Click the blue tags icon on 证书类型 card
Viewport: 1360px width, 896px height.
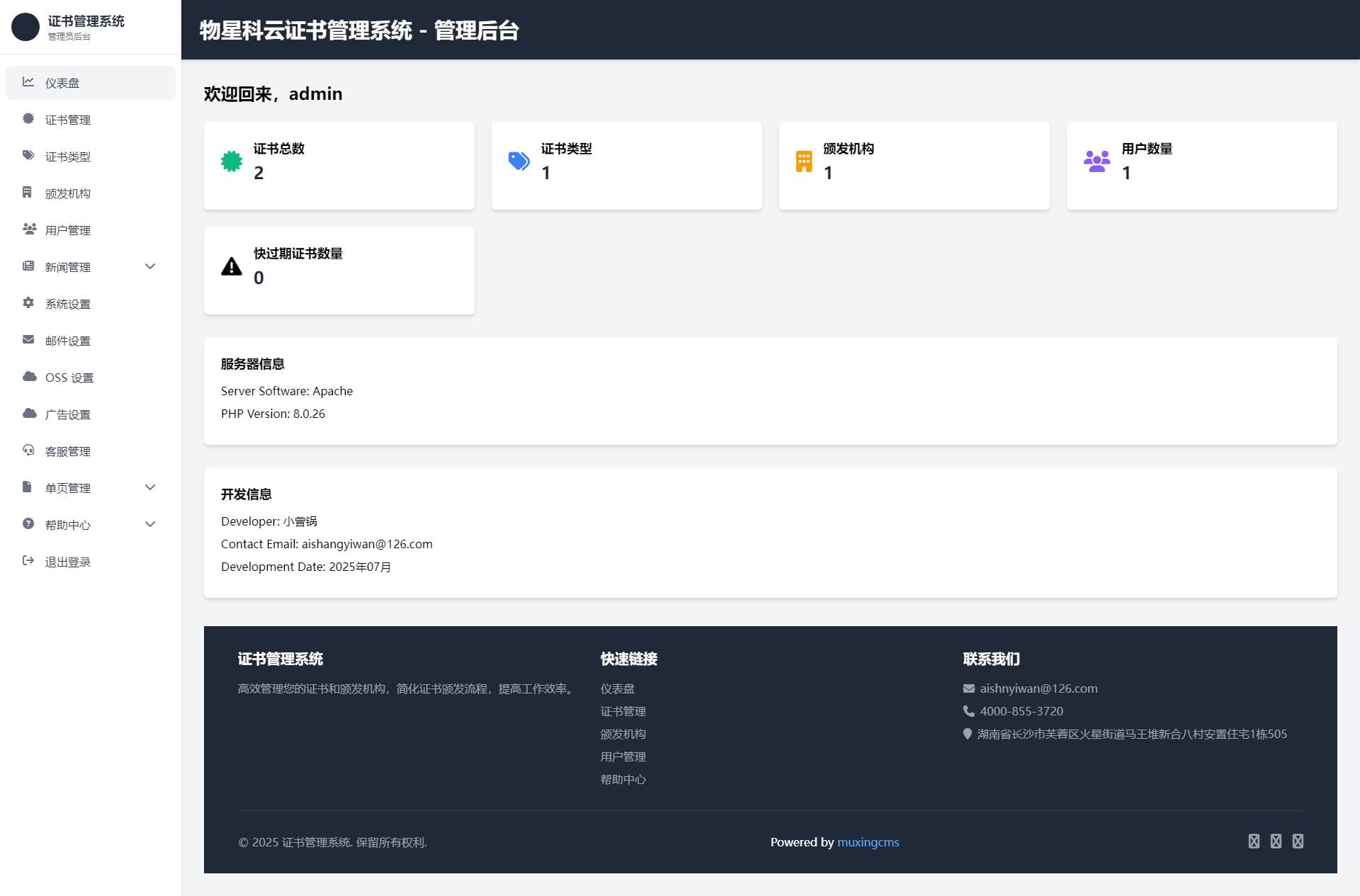pyautogui.click(x=519, y=161)
